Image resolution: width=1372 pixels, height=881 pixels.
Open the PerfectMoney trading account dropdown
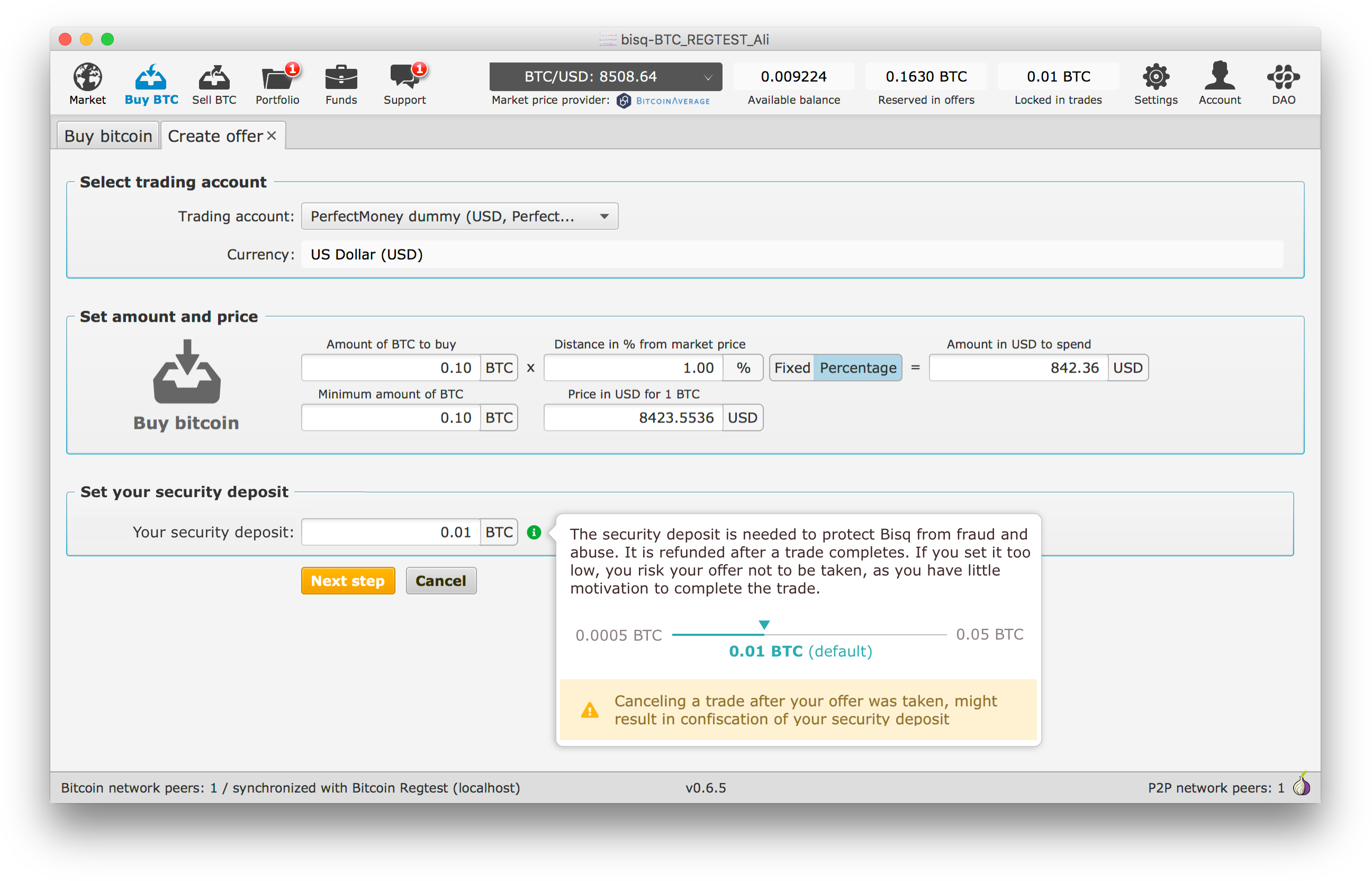click(459, 216)
